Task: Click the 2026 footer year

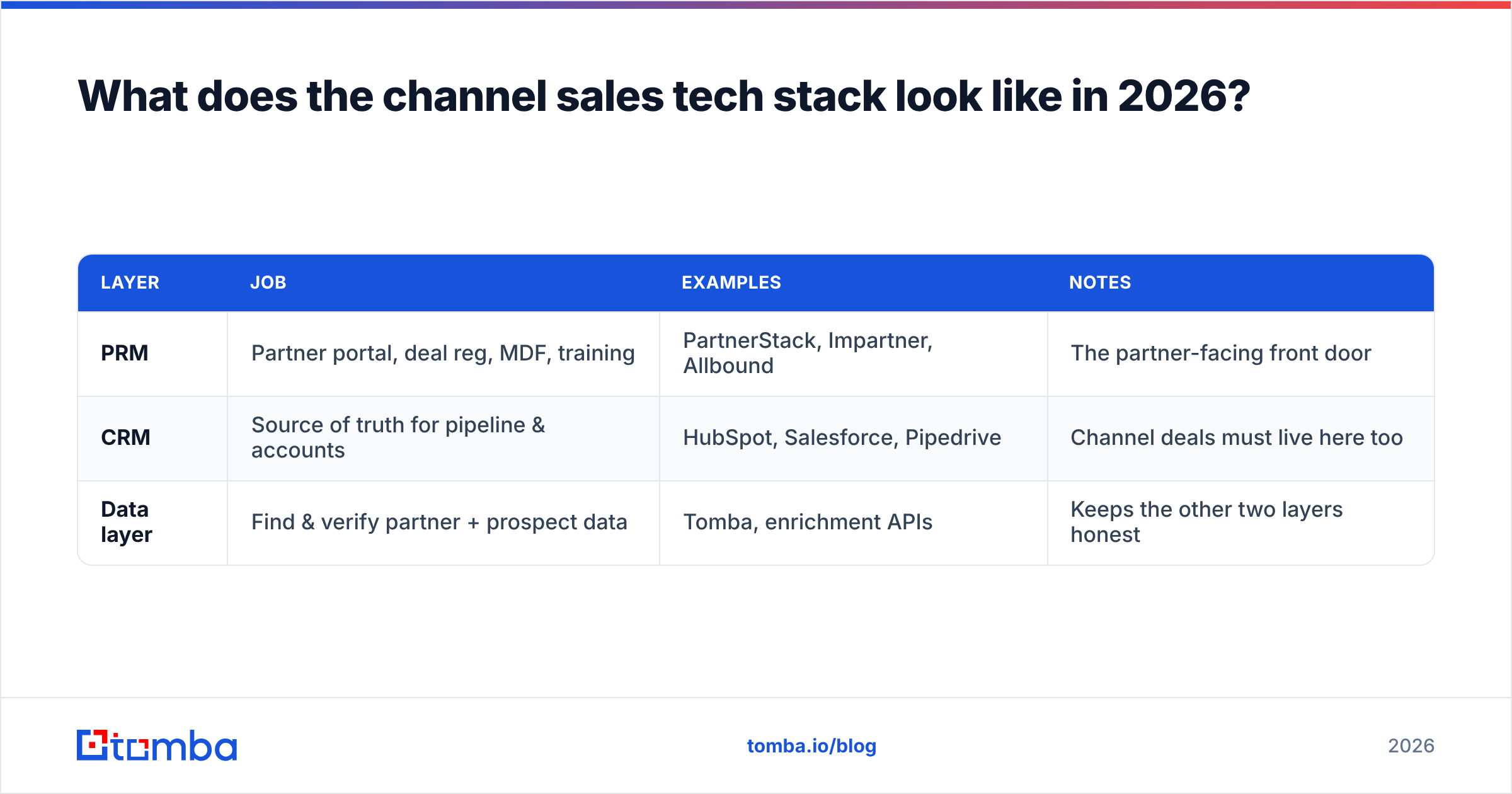Action: click(1411, 746)
